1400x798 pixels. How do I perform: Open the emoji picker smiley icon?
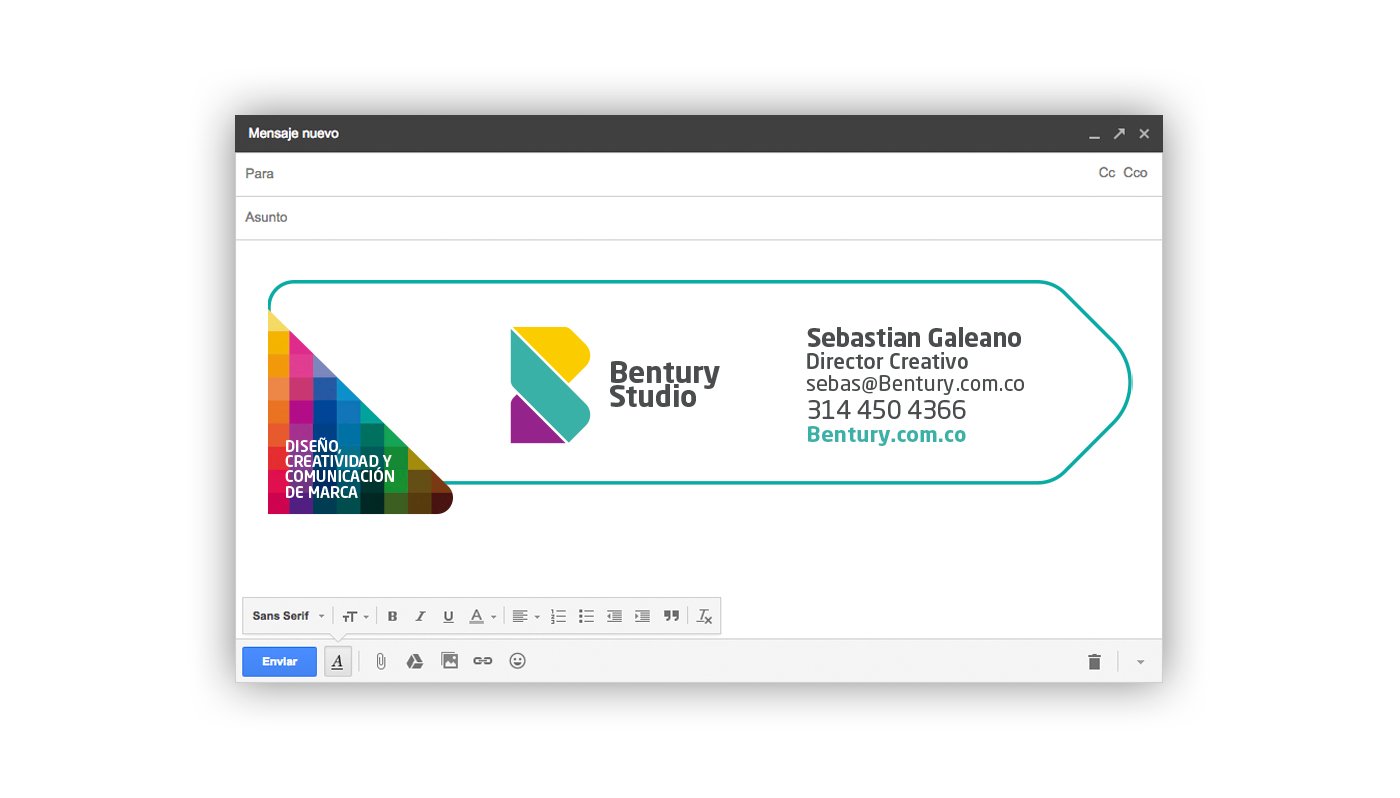(517, 661)
